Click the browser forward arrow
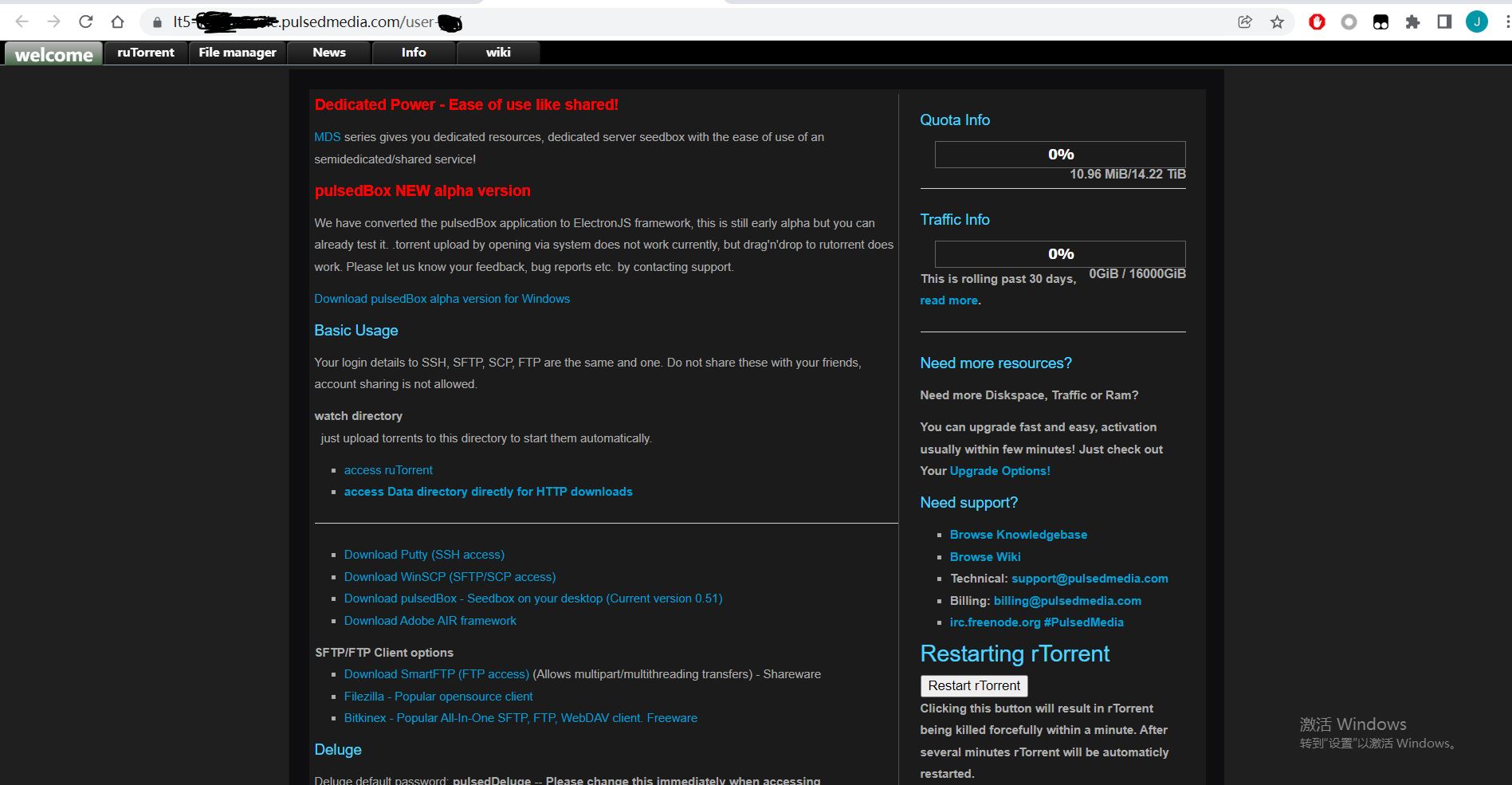Screen dimensions: 1512x785 coord(53,22)
